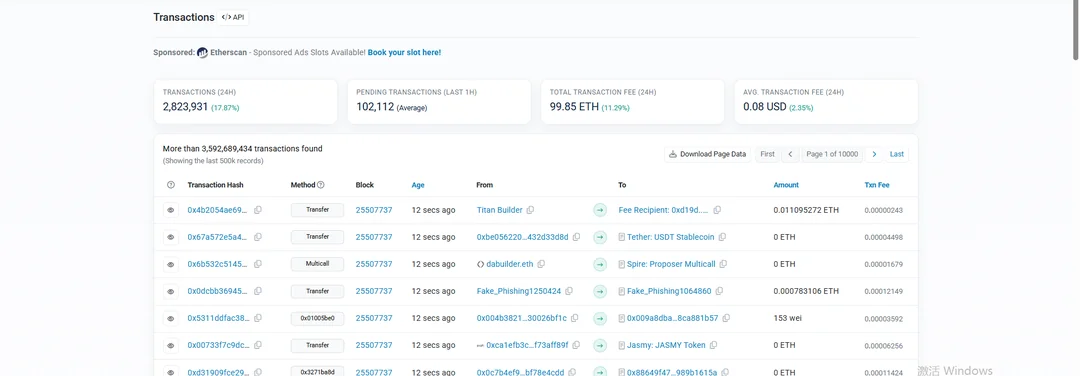Open block 25507737 in Titan Builder row
Image resolution: width=1080 pixels, height=376 pixels.
(374, 210)
